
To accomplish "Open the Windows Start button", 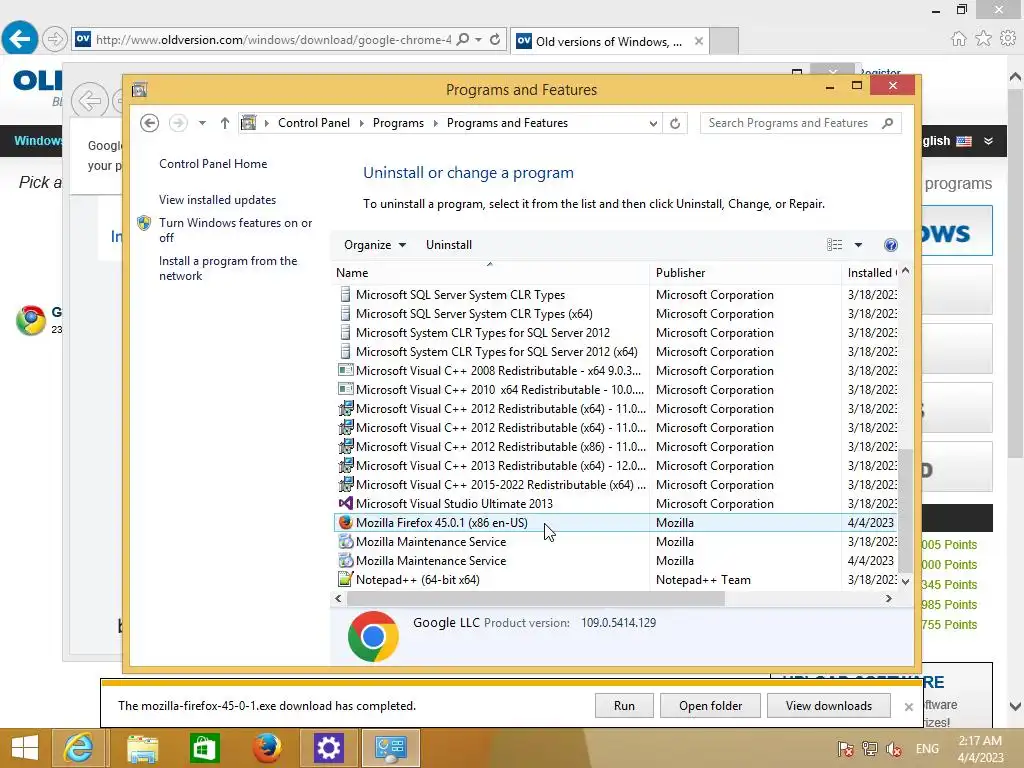I will (x=25, y=748).
